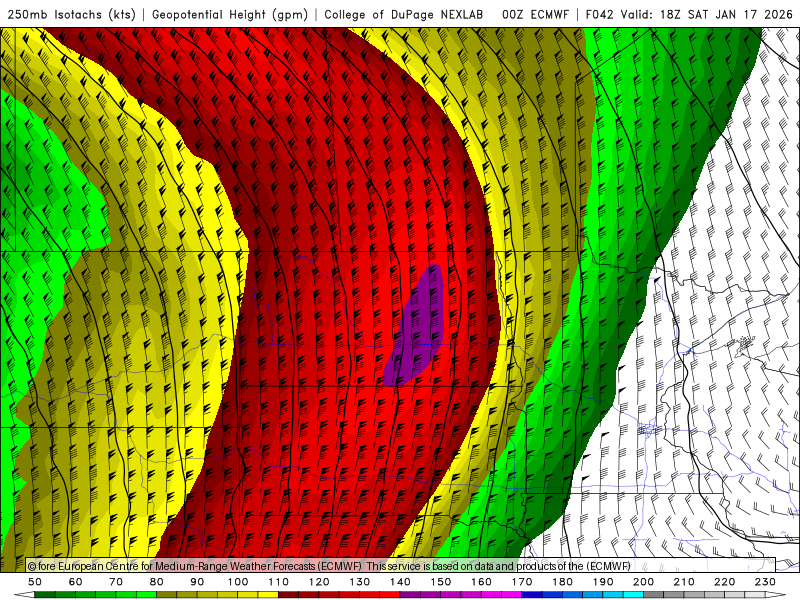This screenshot has height=600, width=800.
Task: Click the 80 label on the color bar
Action: [157, 582]
